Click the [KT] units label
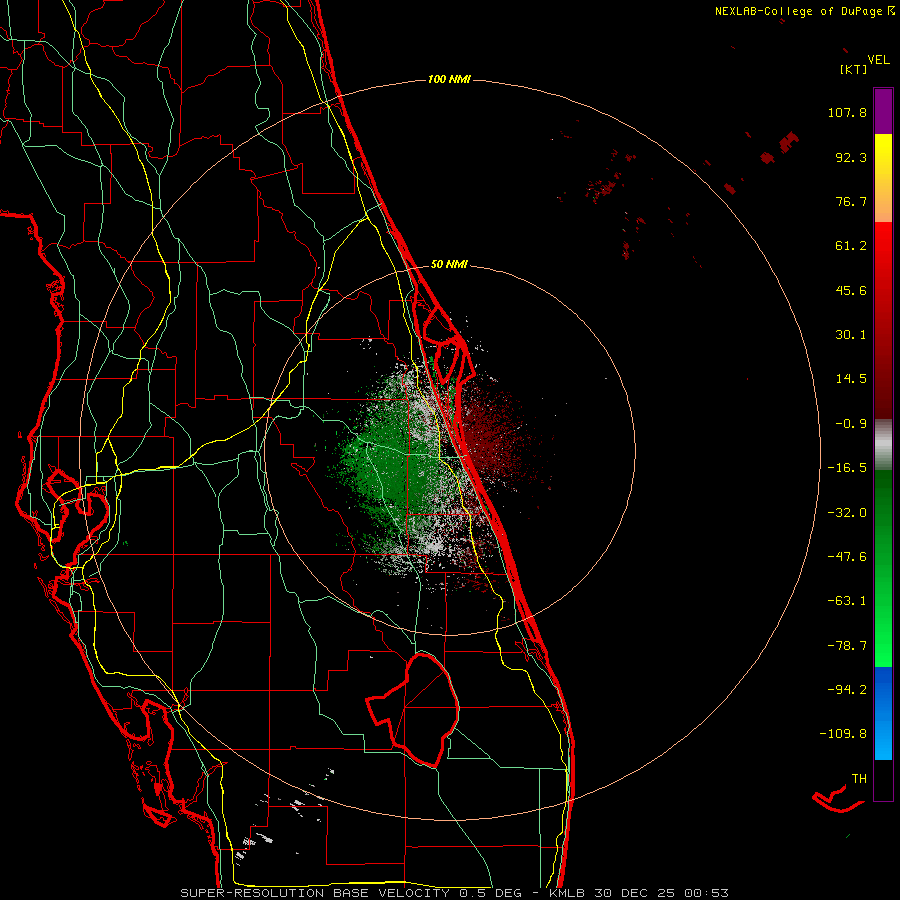This screenshot has height=900, width=900. pyautogui.click(x=854, y=69)
